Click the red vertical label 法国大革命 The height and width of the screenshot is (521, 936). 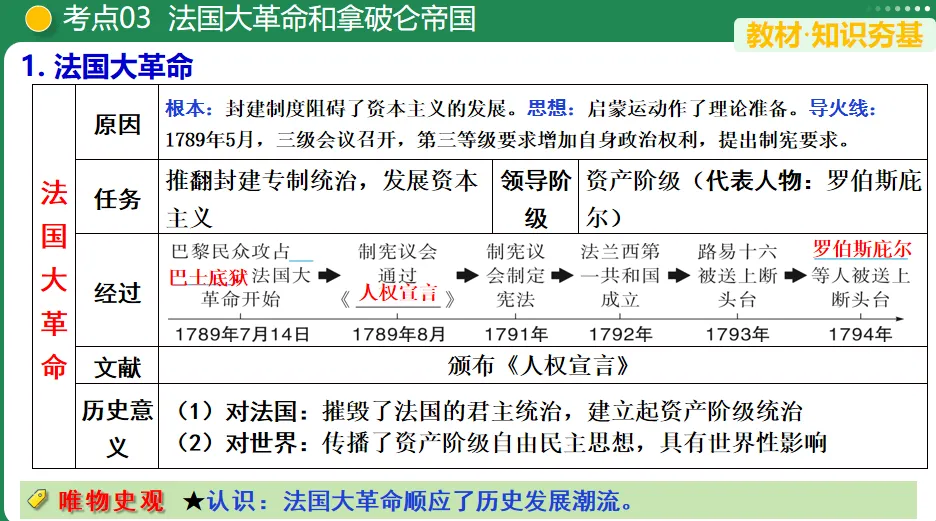click(54, 279)
